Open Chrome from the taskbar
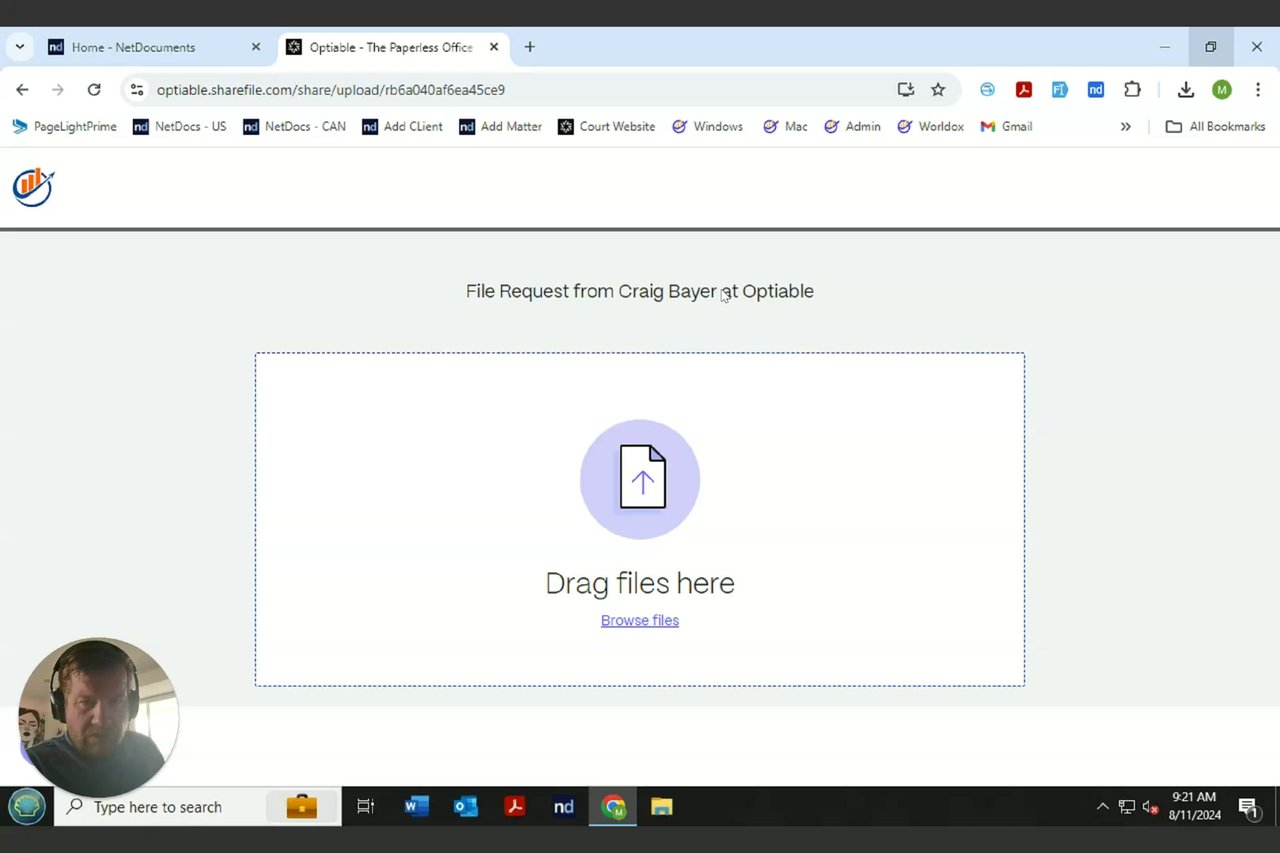 613,807
